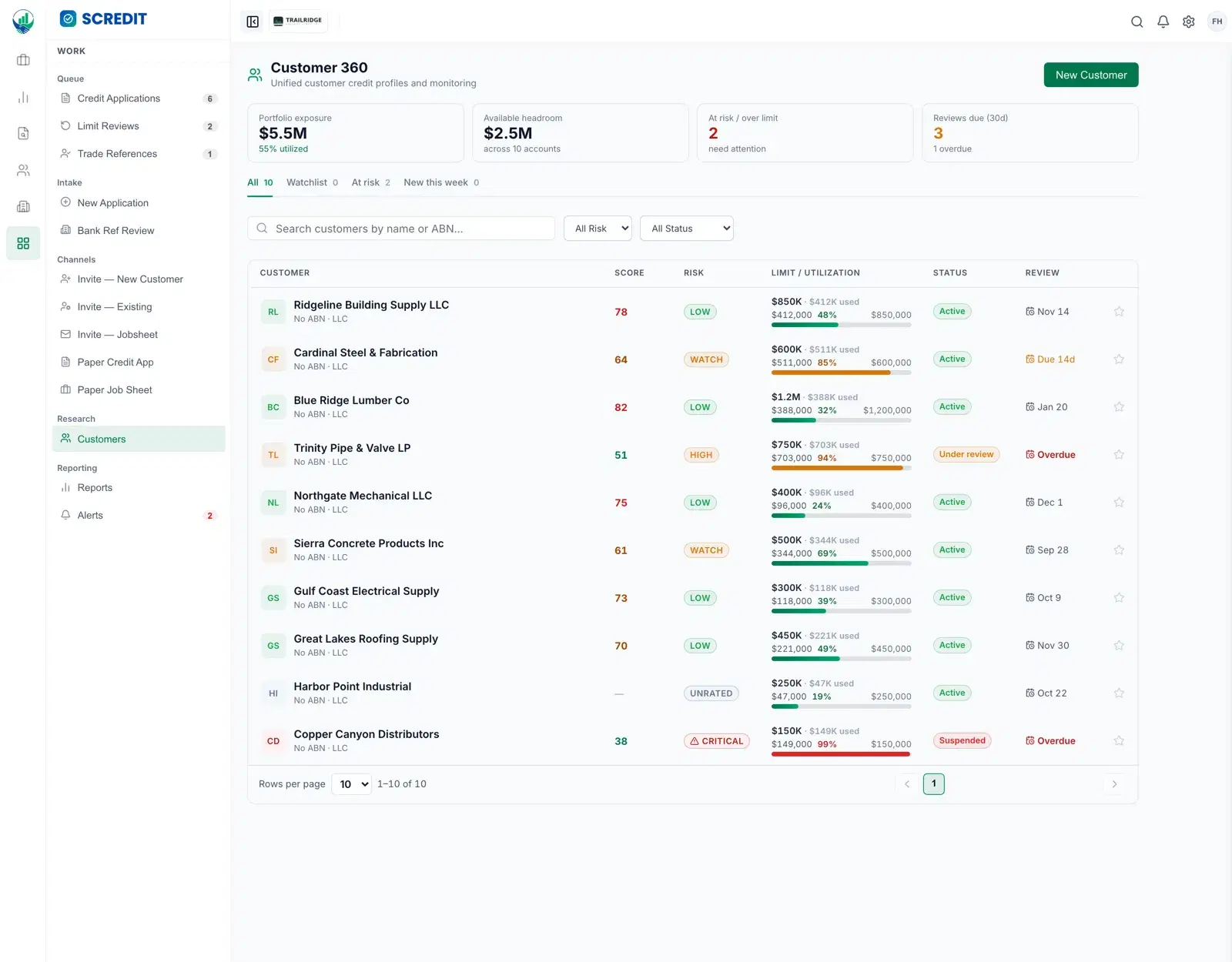Click the briefcase icon in the left rail
1232x962 pixels.
[x=23, y=60]
